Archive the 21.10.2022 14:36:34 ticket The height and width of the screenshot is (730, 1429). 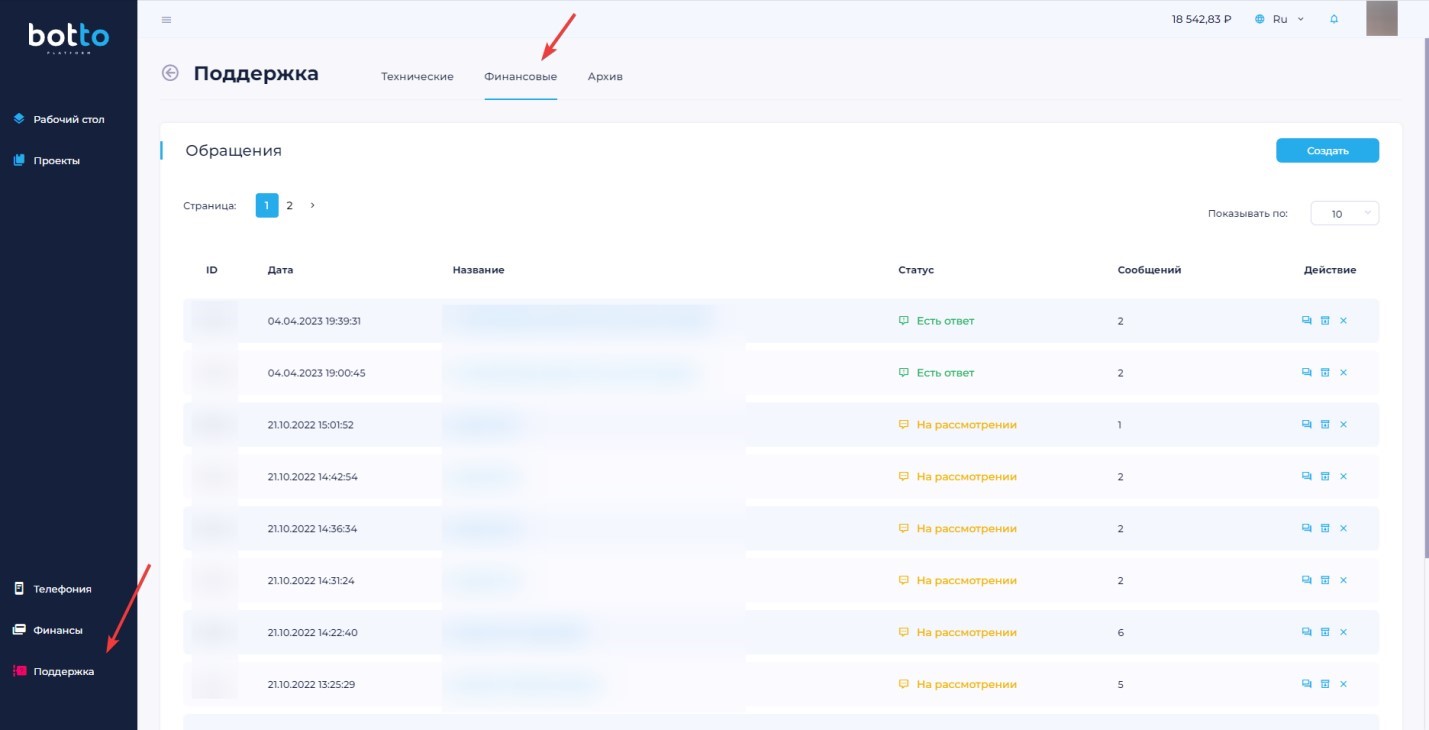[x=1325, y=528]
